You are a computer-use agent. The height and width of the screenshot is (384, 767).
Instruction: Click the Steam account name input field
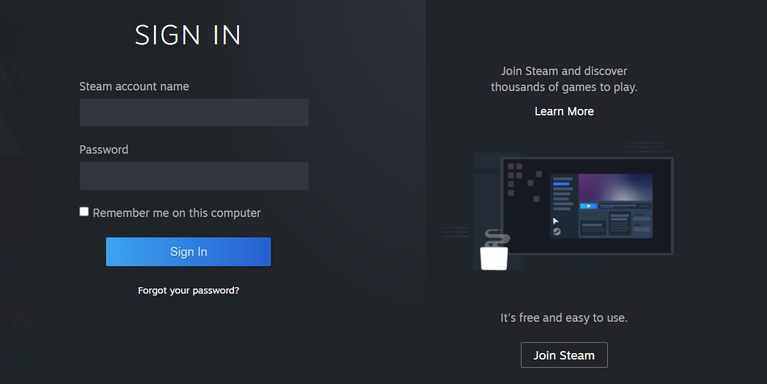coord(194,113)
